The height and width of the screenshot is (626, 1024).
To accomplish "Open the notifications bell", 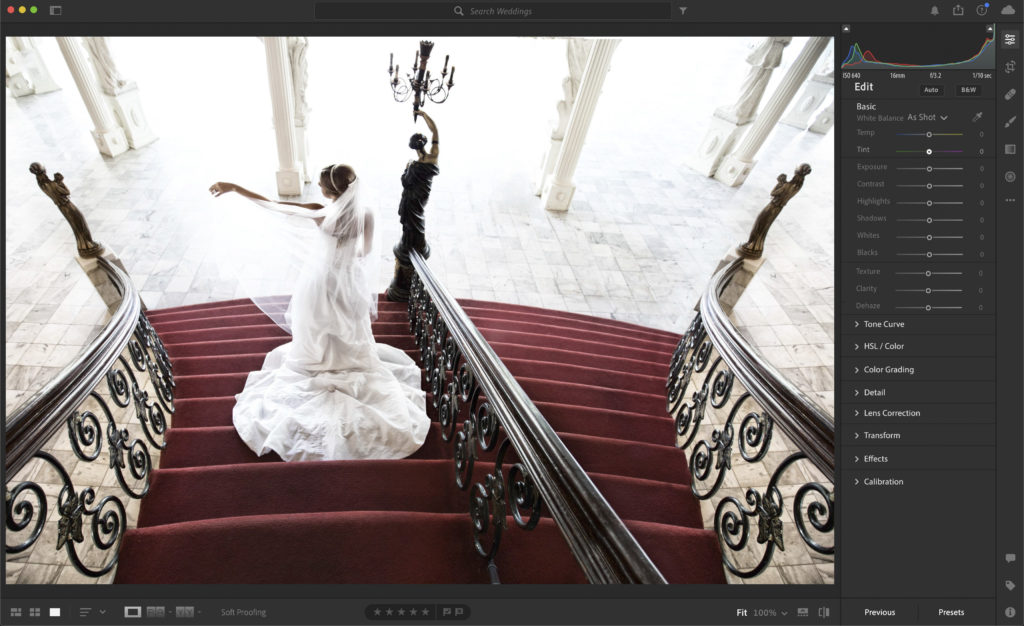I will pos(935,10).
